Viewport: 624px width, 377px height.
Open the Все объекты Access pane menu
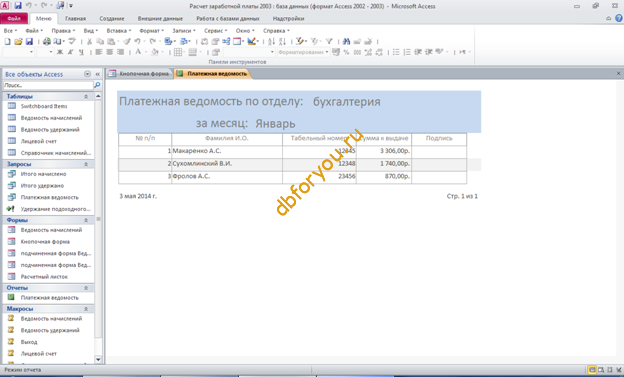(88, 74)
